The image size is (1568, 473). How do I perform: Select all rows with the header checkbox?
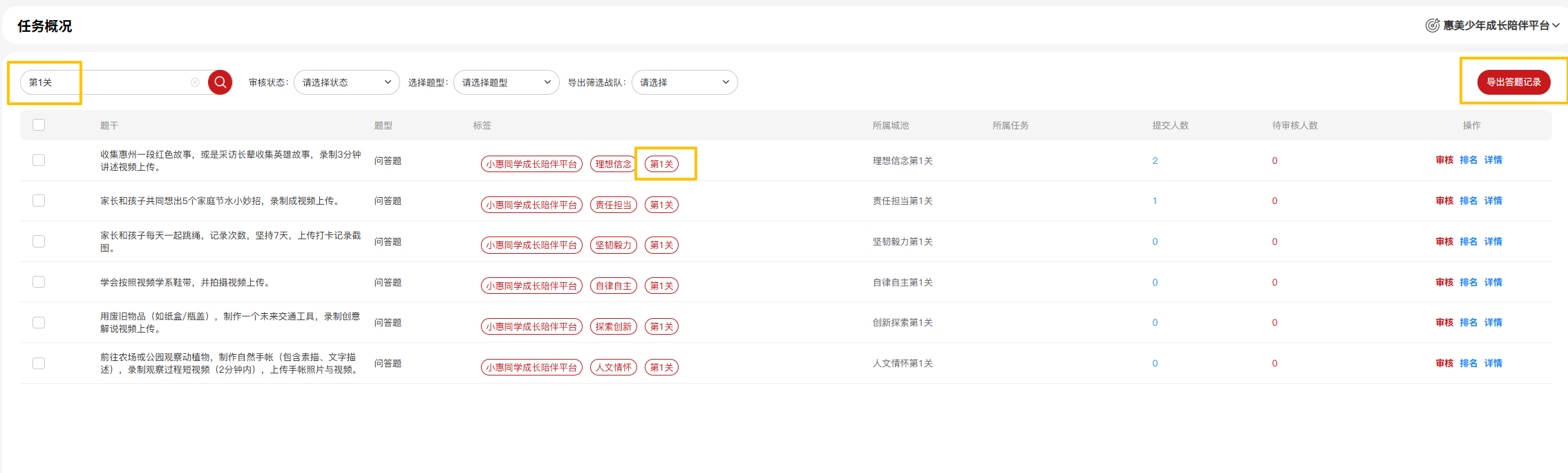[x=39, y=125]
